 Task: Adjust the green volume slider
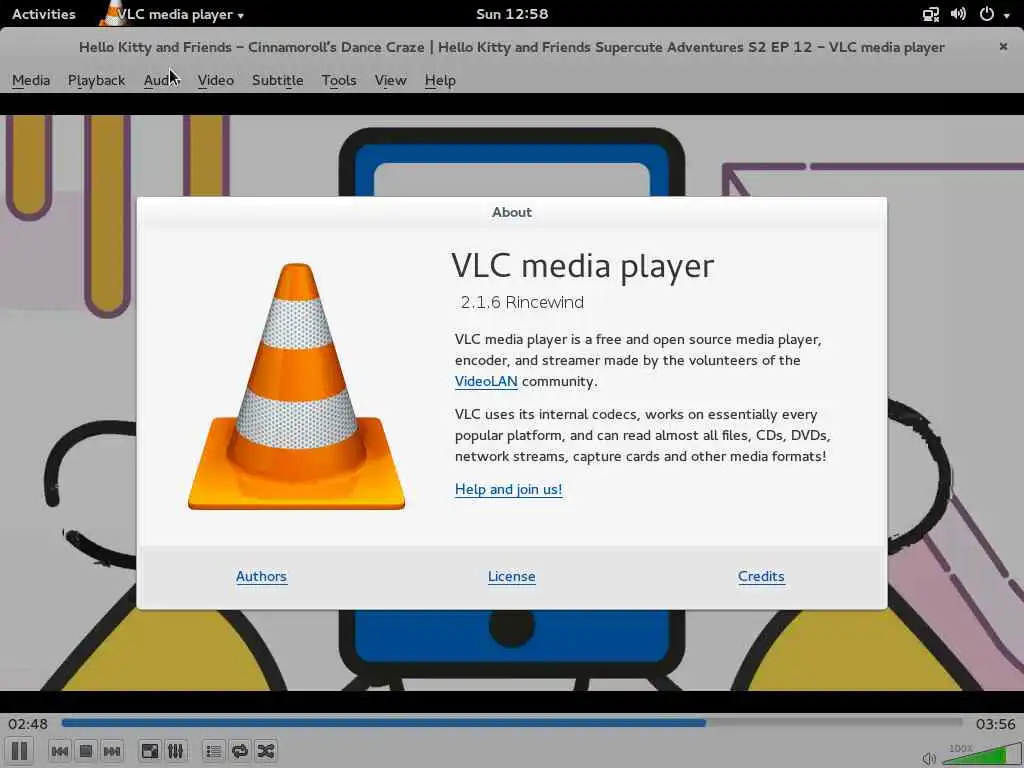point(982,754)
